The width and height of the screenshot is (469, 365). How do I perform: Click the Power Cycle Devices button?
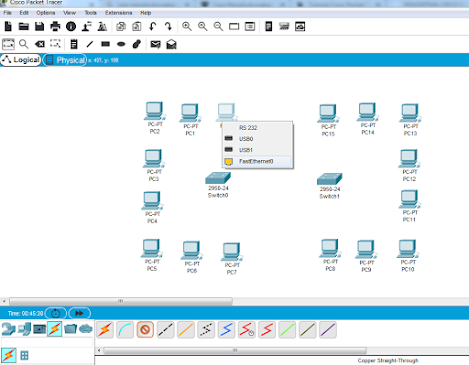pyautogui.click(x=56, y=313)
